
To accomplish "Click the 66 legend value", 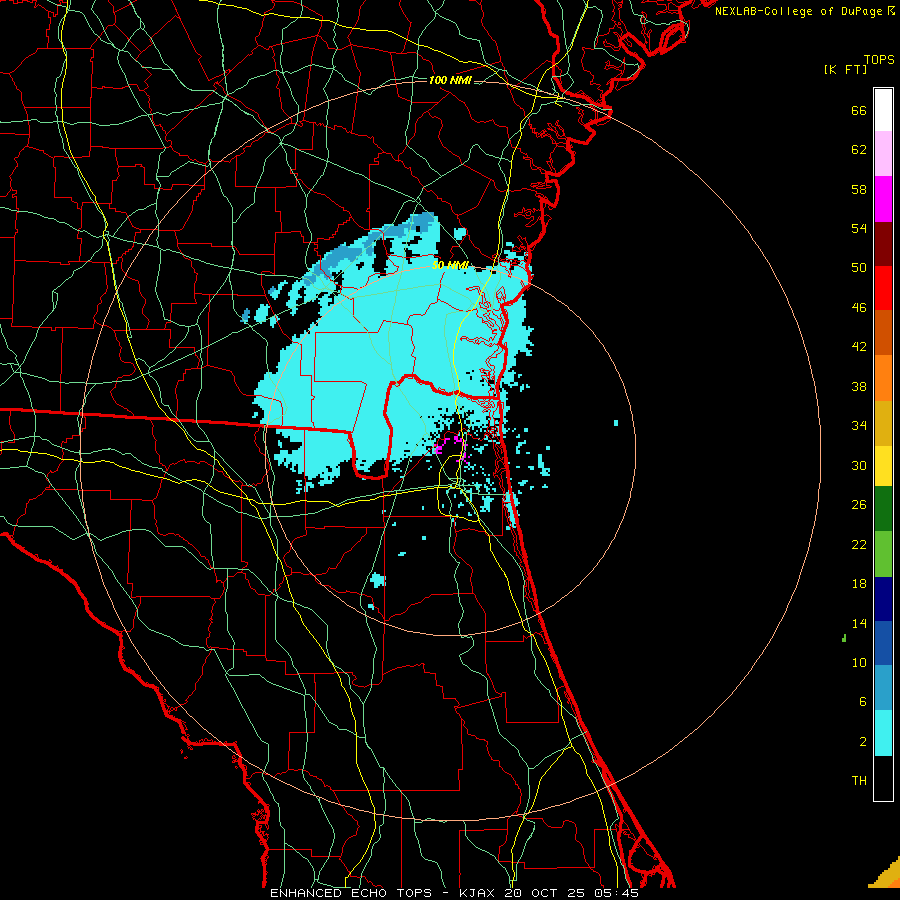I will pyautogui.click(x=859, y=110).
